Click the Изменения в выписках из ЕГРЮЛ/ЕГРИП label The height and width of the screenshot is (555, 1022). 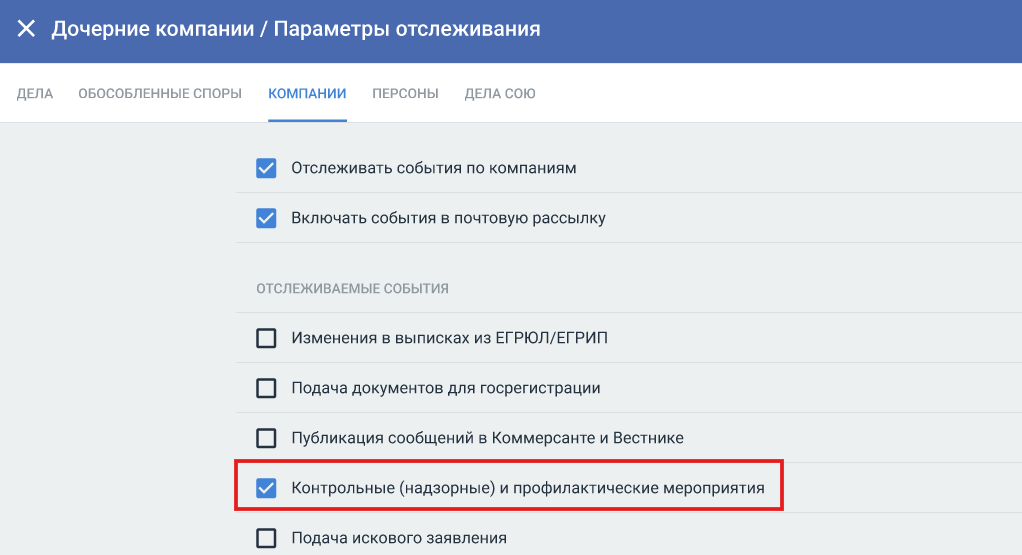pyautogui.click(x=449, y=338)
